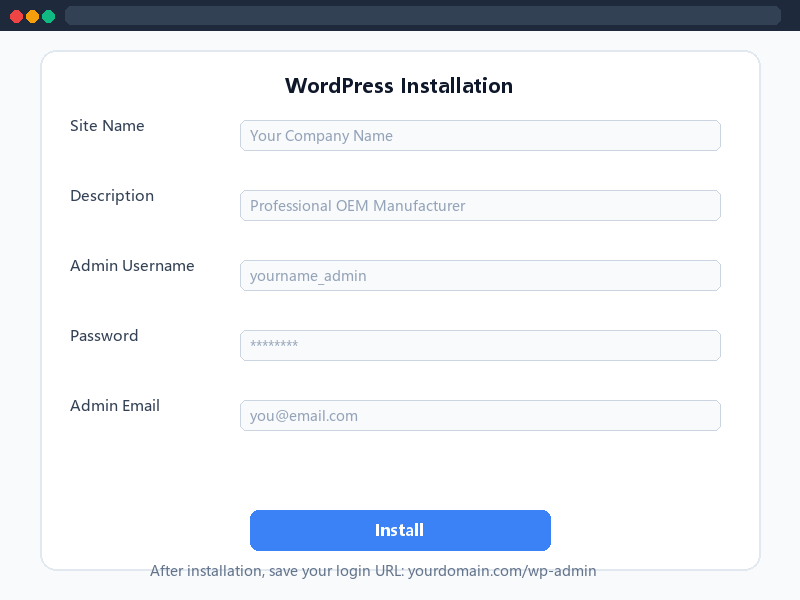Click the Admin Username label
The image size is (800, 600).
[x=132, y=266]
